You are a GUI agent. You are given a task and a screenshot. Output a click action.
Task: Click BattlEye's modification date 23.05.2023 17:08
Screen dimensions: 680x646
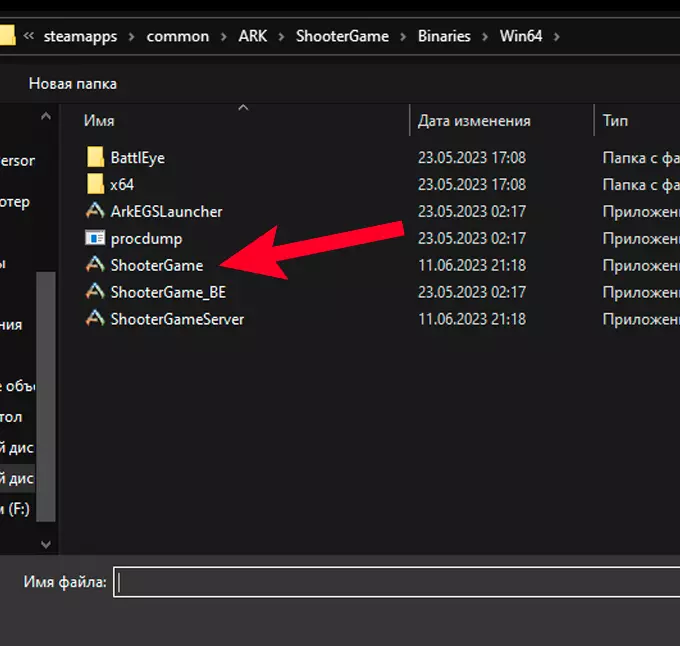click(472, 158)
